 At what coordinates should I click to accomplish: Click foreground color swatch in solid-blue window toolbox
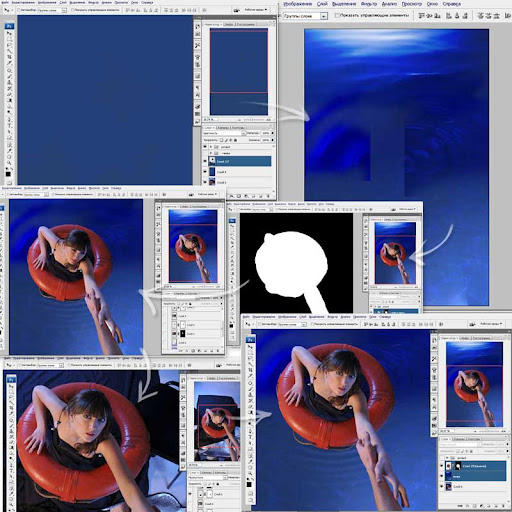[x=7, y=173]
